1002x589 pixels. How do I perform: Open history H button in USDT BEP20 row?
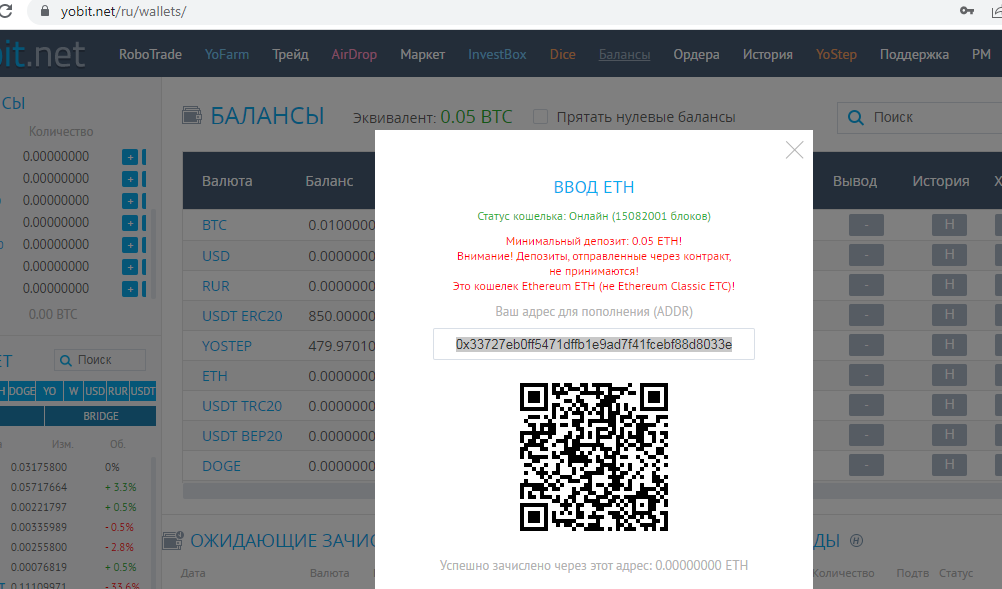click(x=949, y=435)
